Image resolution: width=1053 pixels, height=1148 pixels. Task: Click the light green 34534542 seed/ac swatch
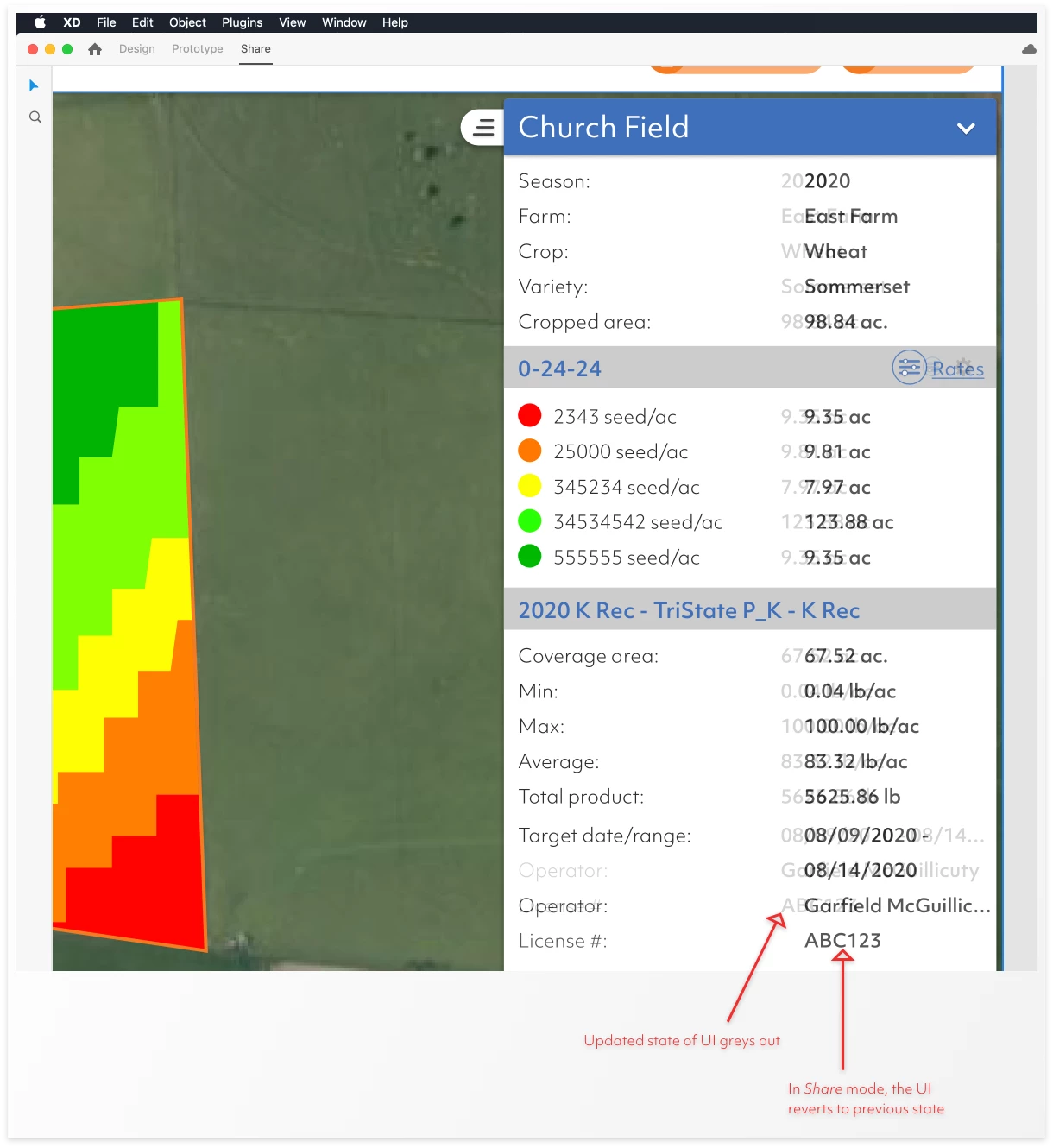coord(529,521)
